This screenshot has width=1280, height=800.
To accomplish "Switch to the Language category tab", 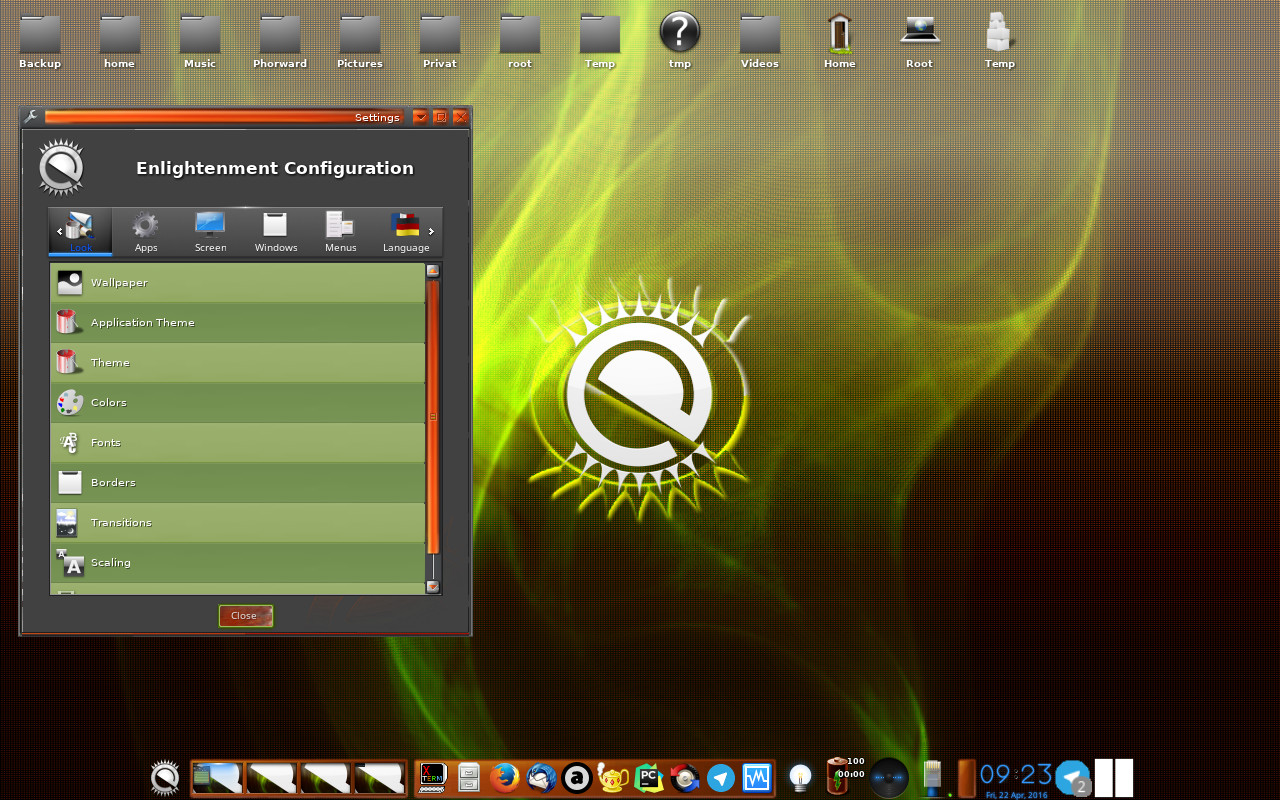I will (406, 232).
